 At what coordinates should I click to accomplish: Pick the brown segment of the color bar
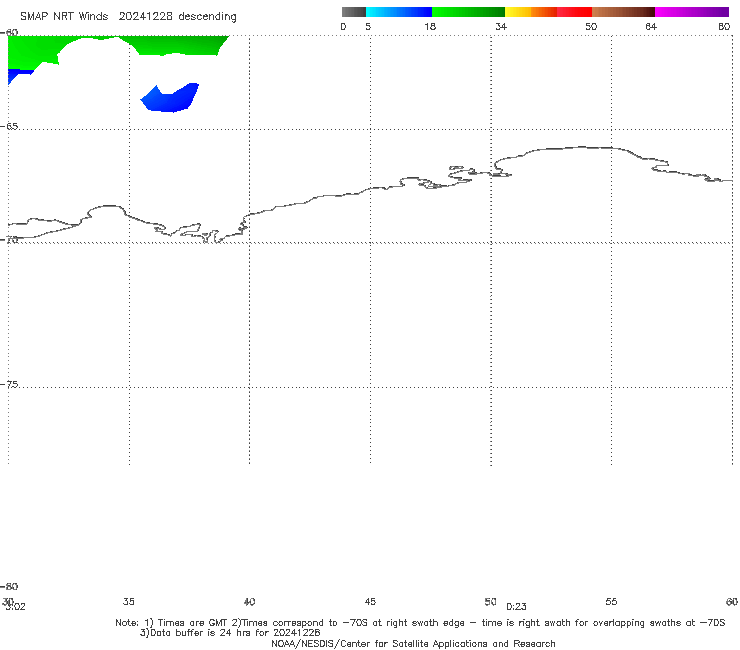click(x=623, y=12)
